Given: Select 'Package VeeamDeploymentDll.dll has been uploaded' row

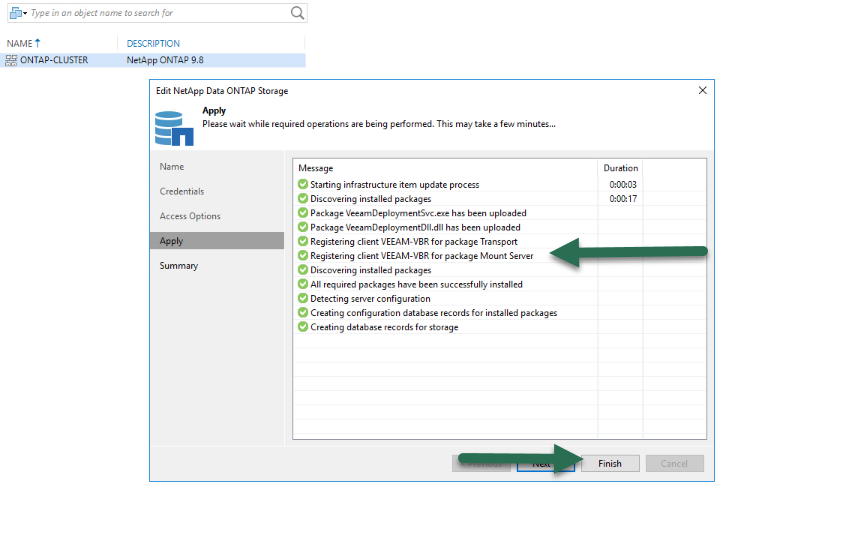Looking at the screenshot, I should pos(415,227).
